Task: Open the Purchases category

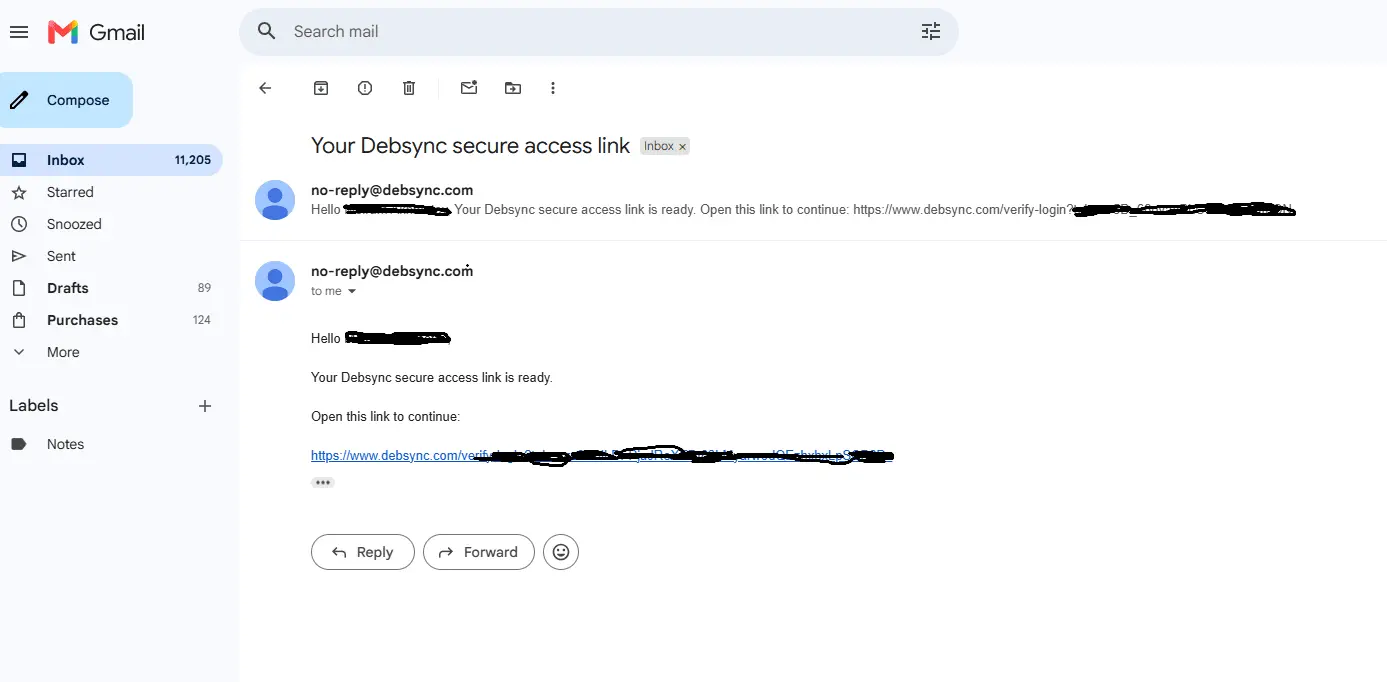Action: click(x=110, y=320)
